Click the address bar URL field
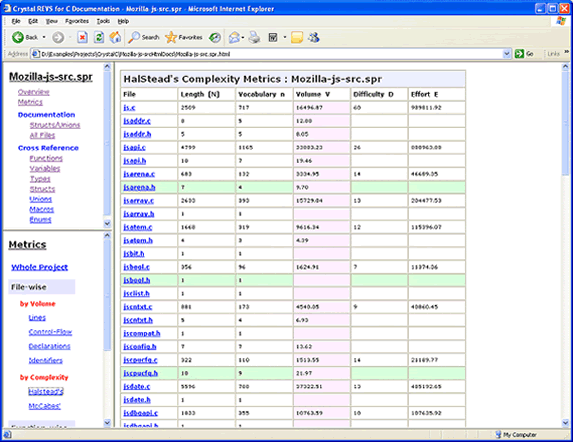573x442 pixels. 270,54
